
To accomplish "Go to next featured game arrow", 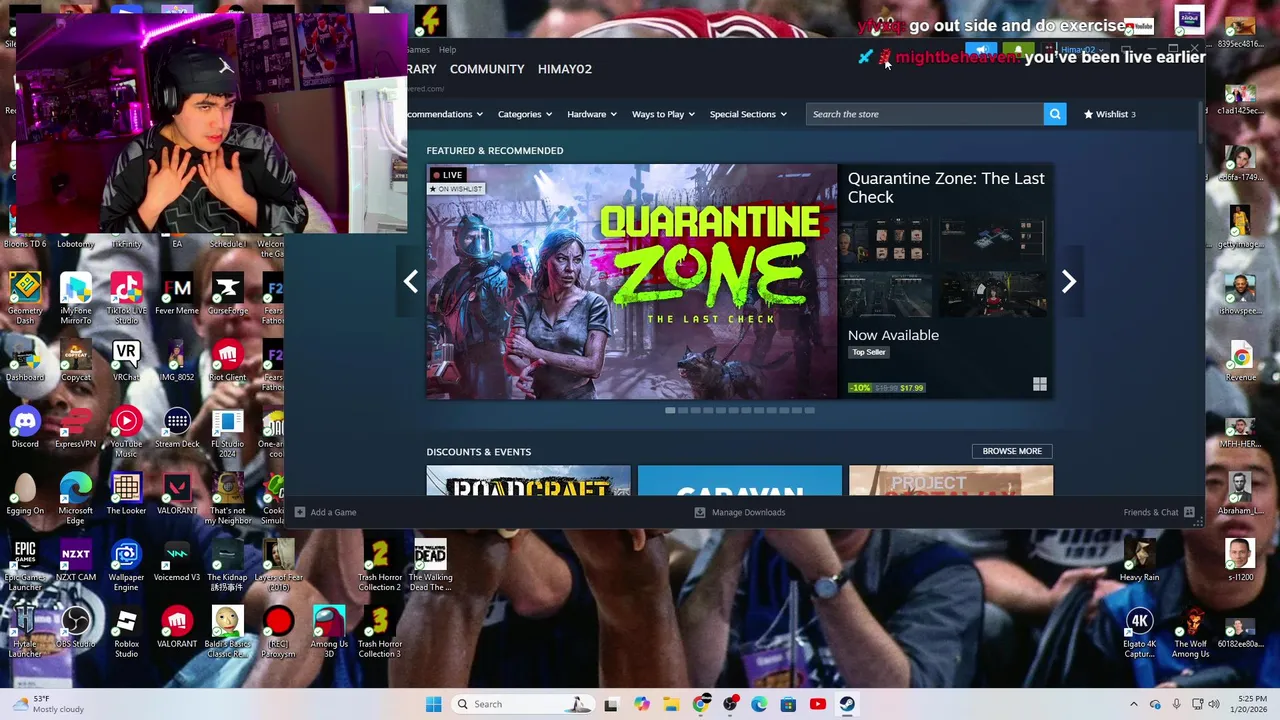I will click(1068, 282).
